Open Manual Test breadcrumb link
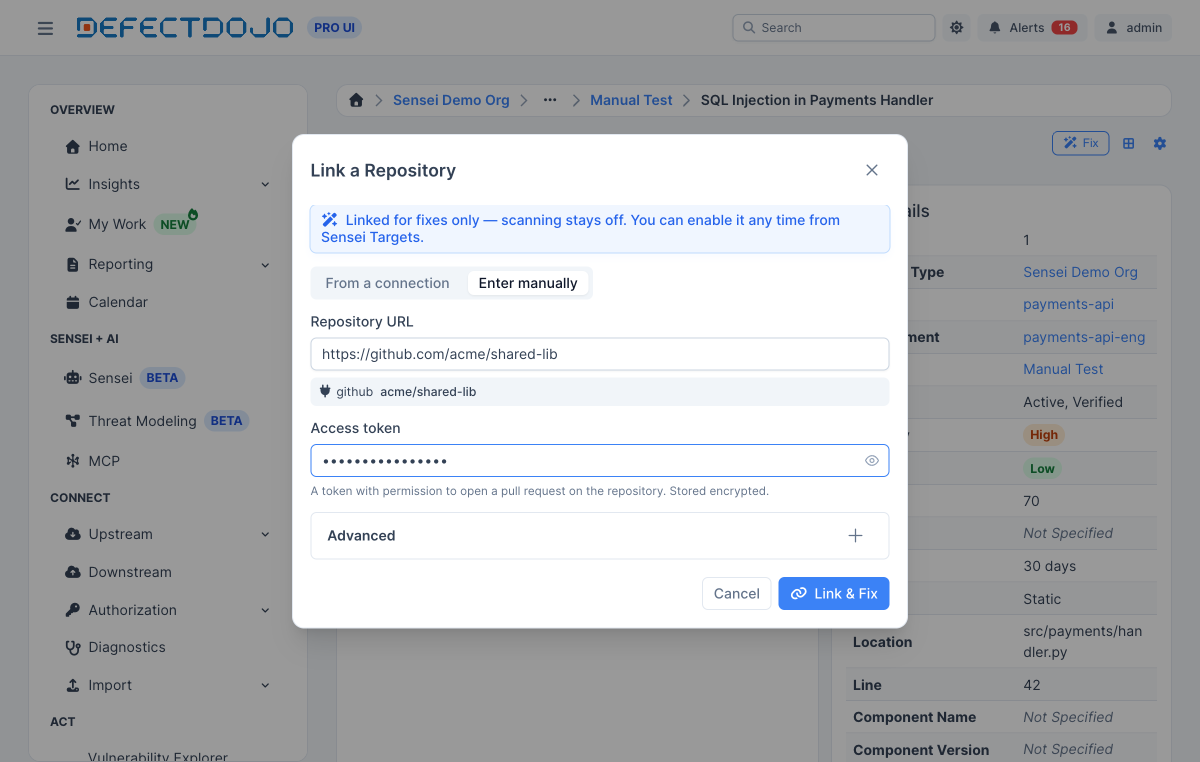This screenshot has height=762, width=1200. 631,100
